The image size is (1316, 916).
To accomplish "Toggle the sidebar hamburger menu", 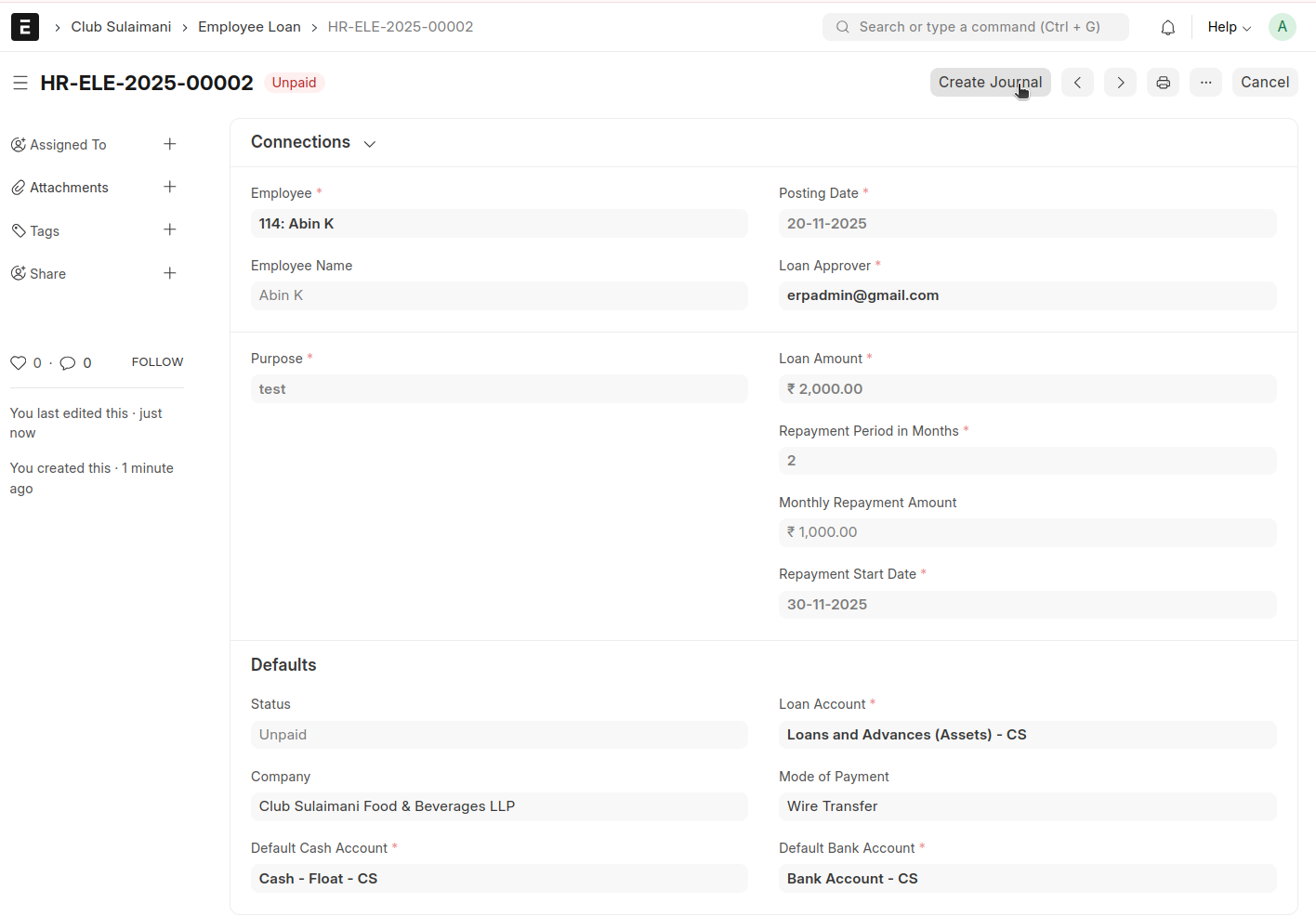I will (x=20, y=83).
